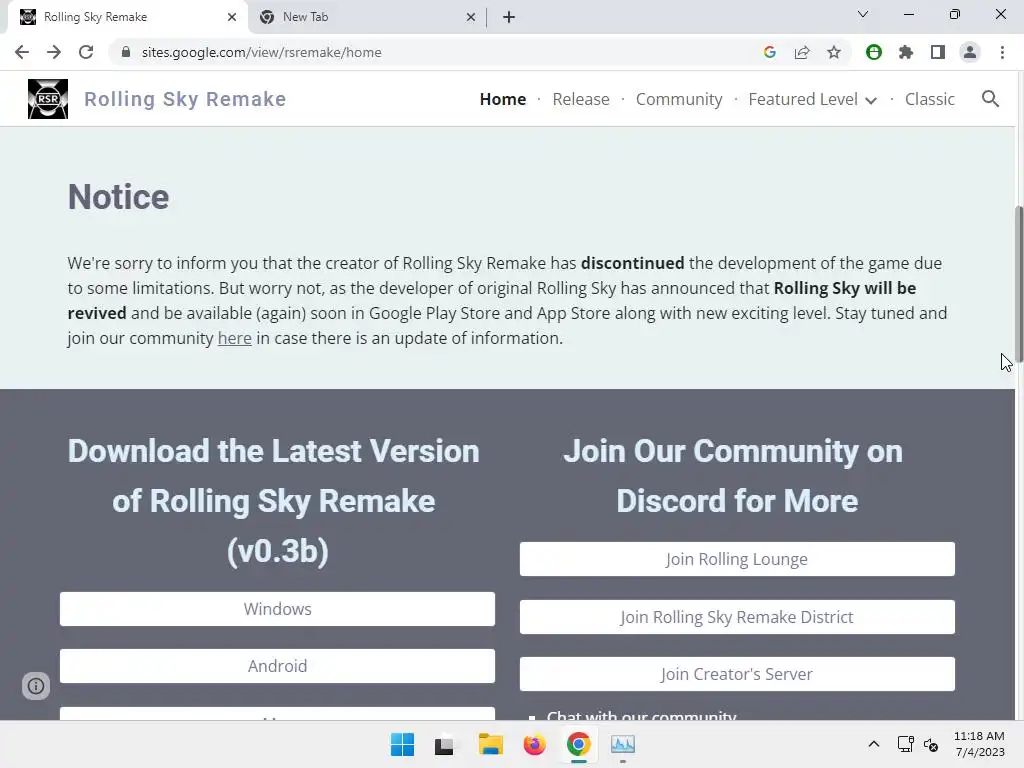Reload the current page

point(86,52)
